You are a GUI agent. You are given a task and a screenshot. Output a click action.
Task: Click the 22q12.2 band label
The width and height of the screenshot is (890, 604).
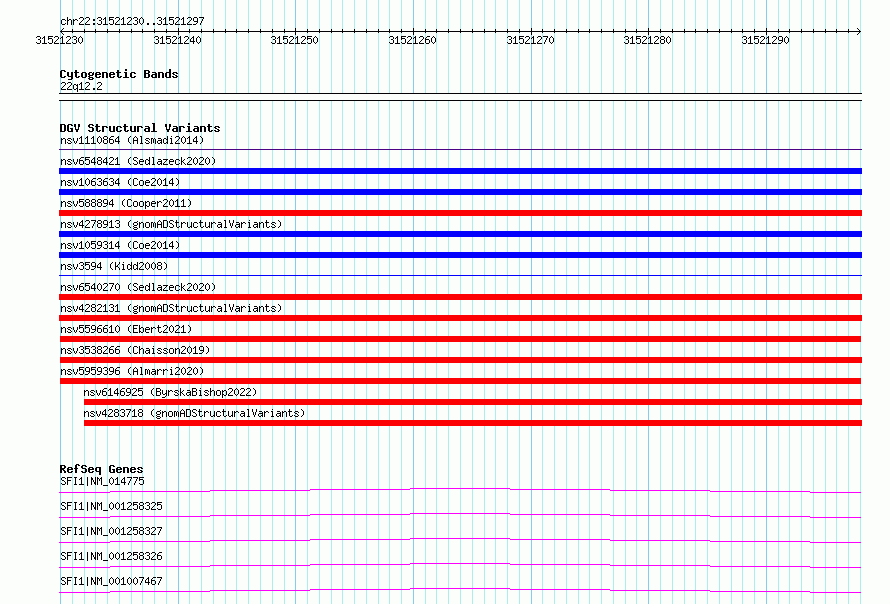pos(81,86)
